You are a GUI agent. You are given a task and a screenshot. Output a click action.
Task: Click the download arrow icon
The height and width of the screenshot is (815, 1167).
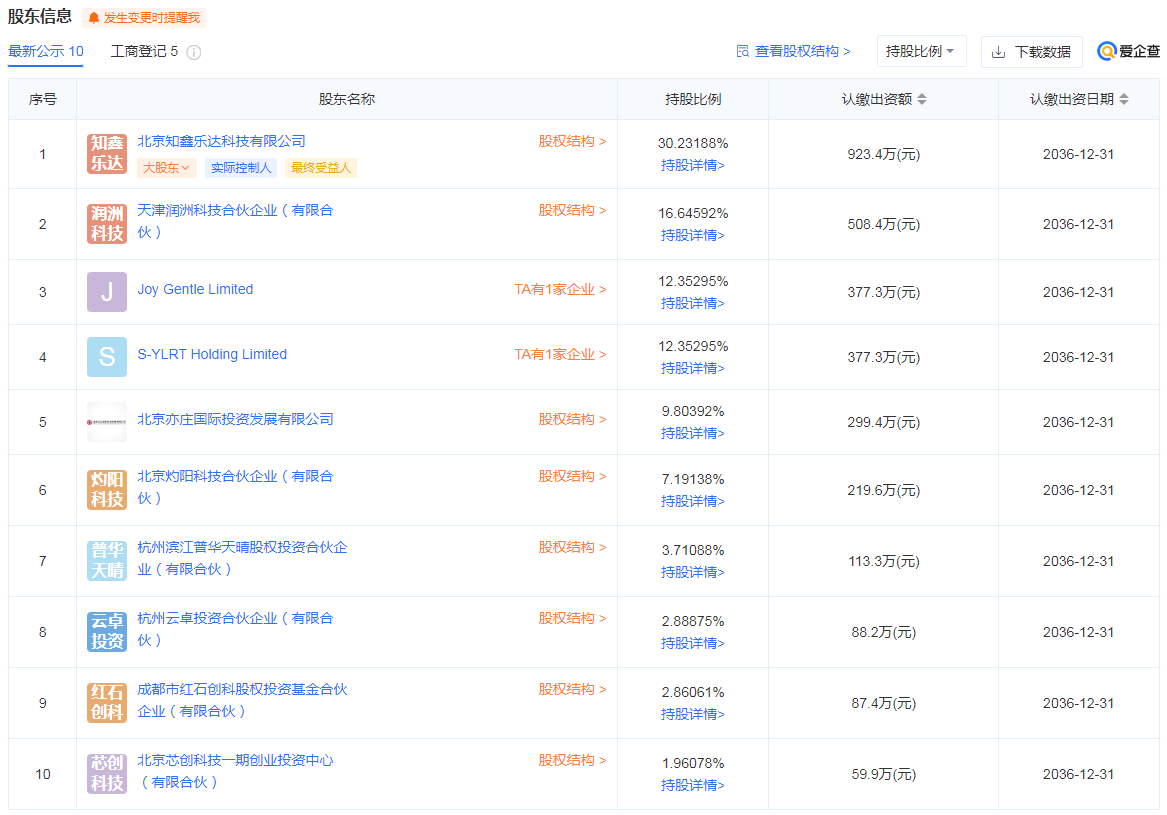point(999,52)
